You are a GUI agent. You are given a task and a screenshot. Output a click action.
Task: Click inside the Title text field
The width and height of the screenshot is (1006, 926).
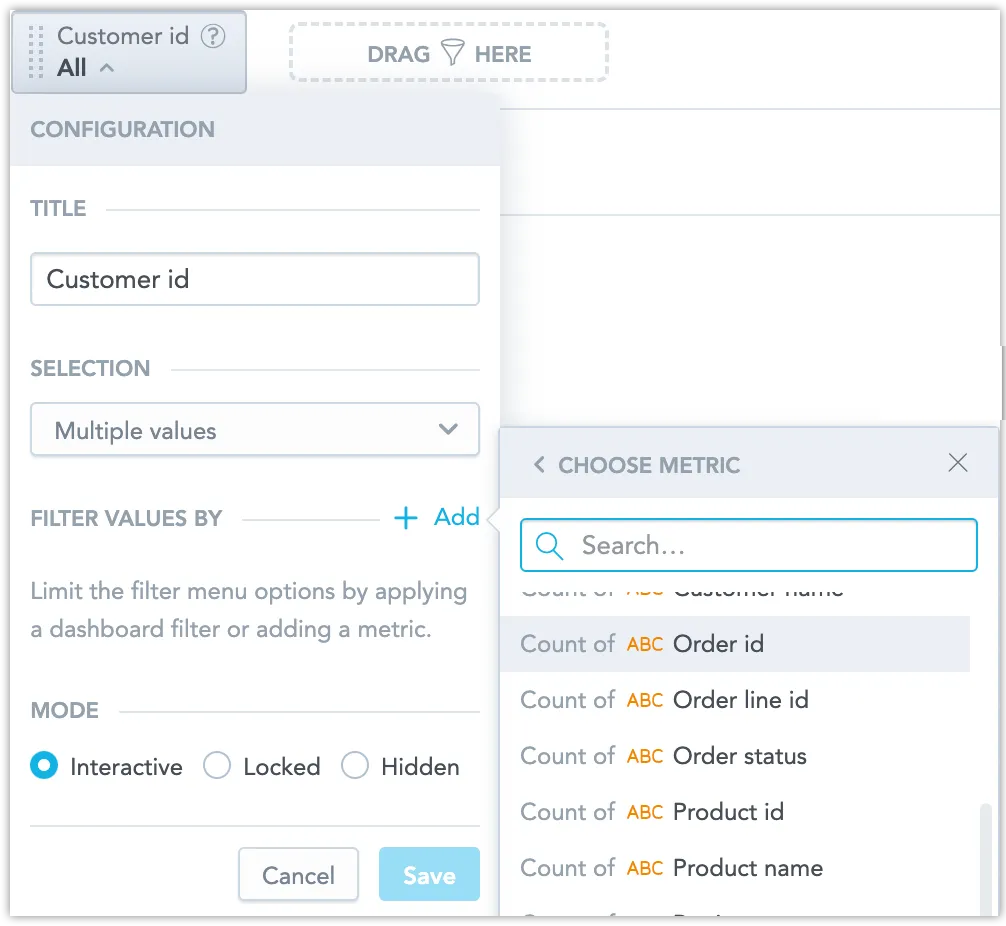point(255,279)
